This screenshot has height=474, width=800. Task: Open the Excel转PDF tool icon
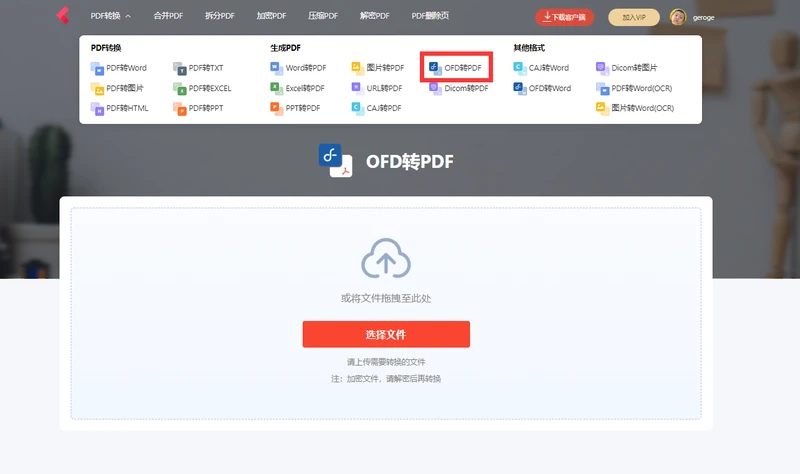pyautogui.click(x=276, y=88)
